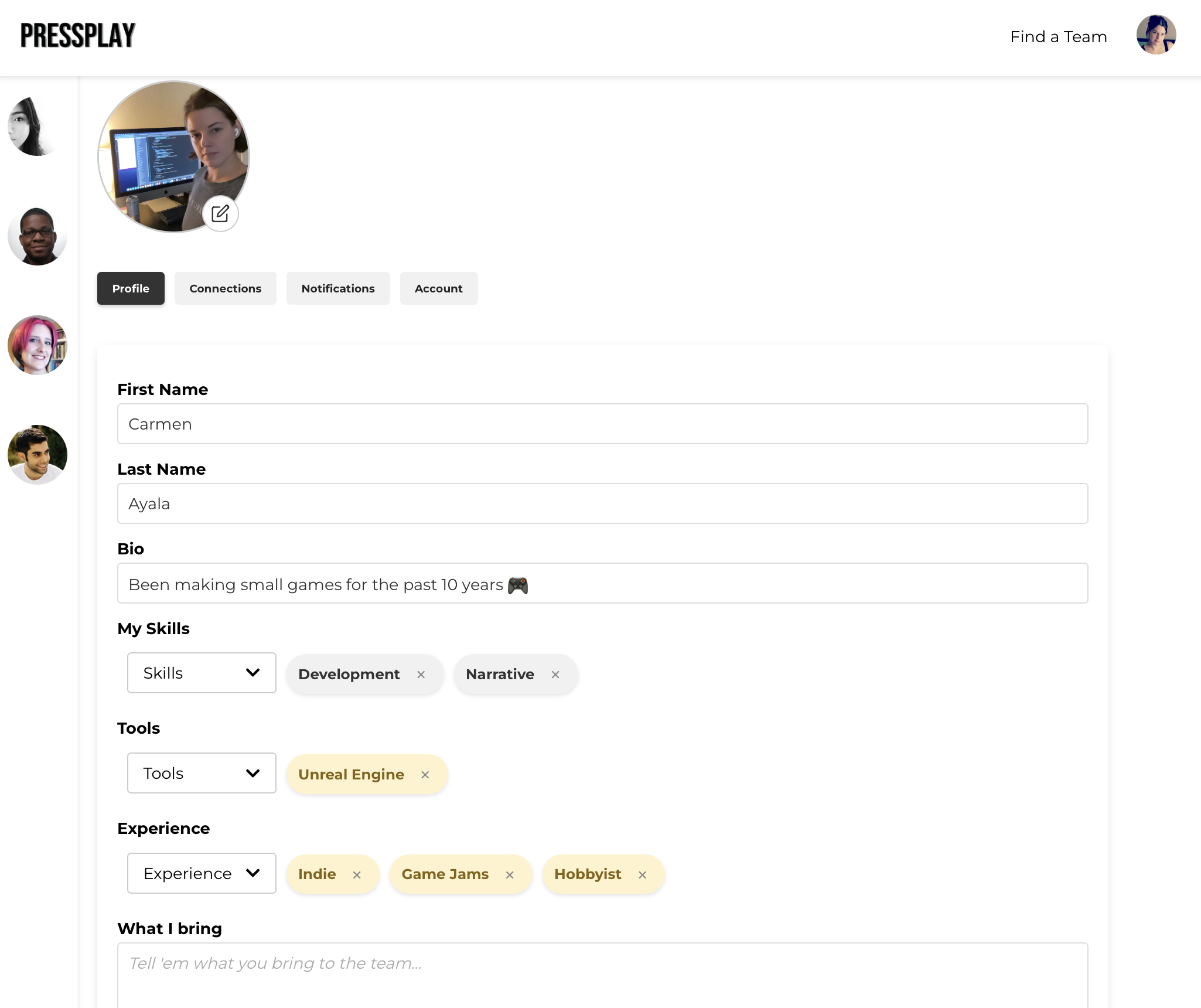Remove the Game Jams experience tag
Image resolution: width=1201 pixels, height=1008 pixels.
click(509, 874)
